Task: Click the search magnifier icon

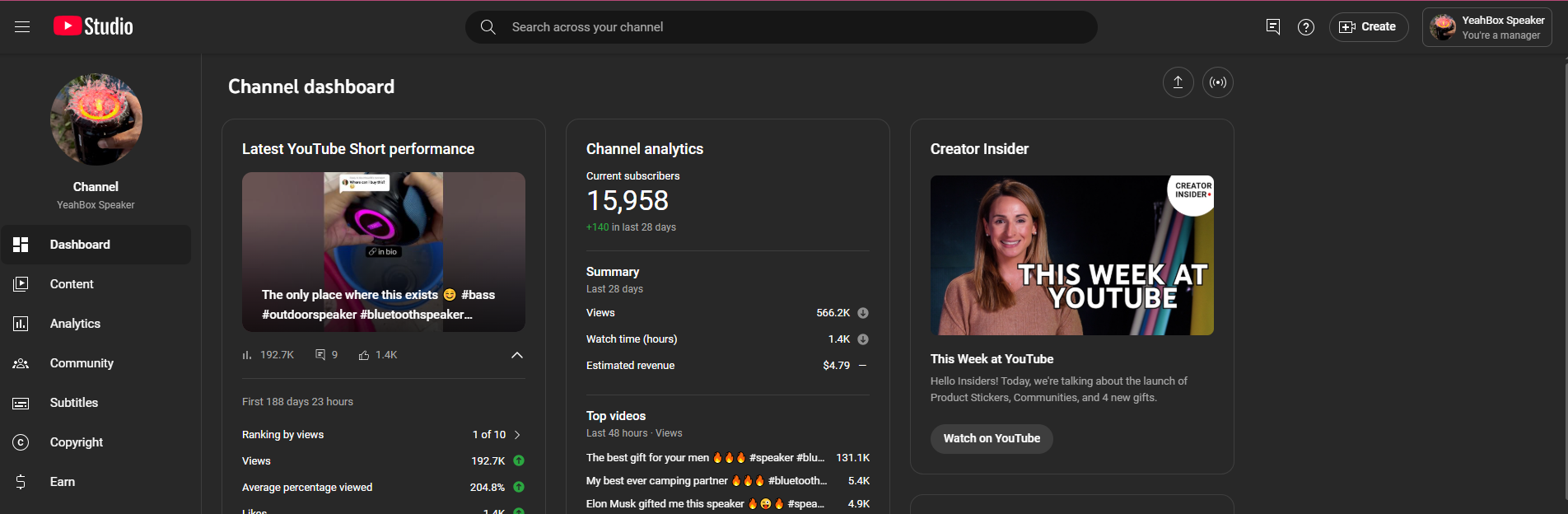Action: [488, 27]
